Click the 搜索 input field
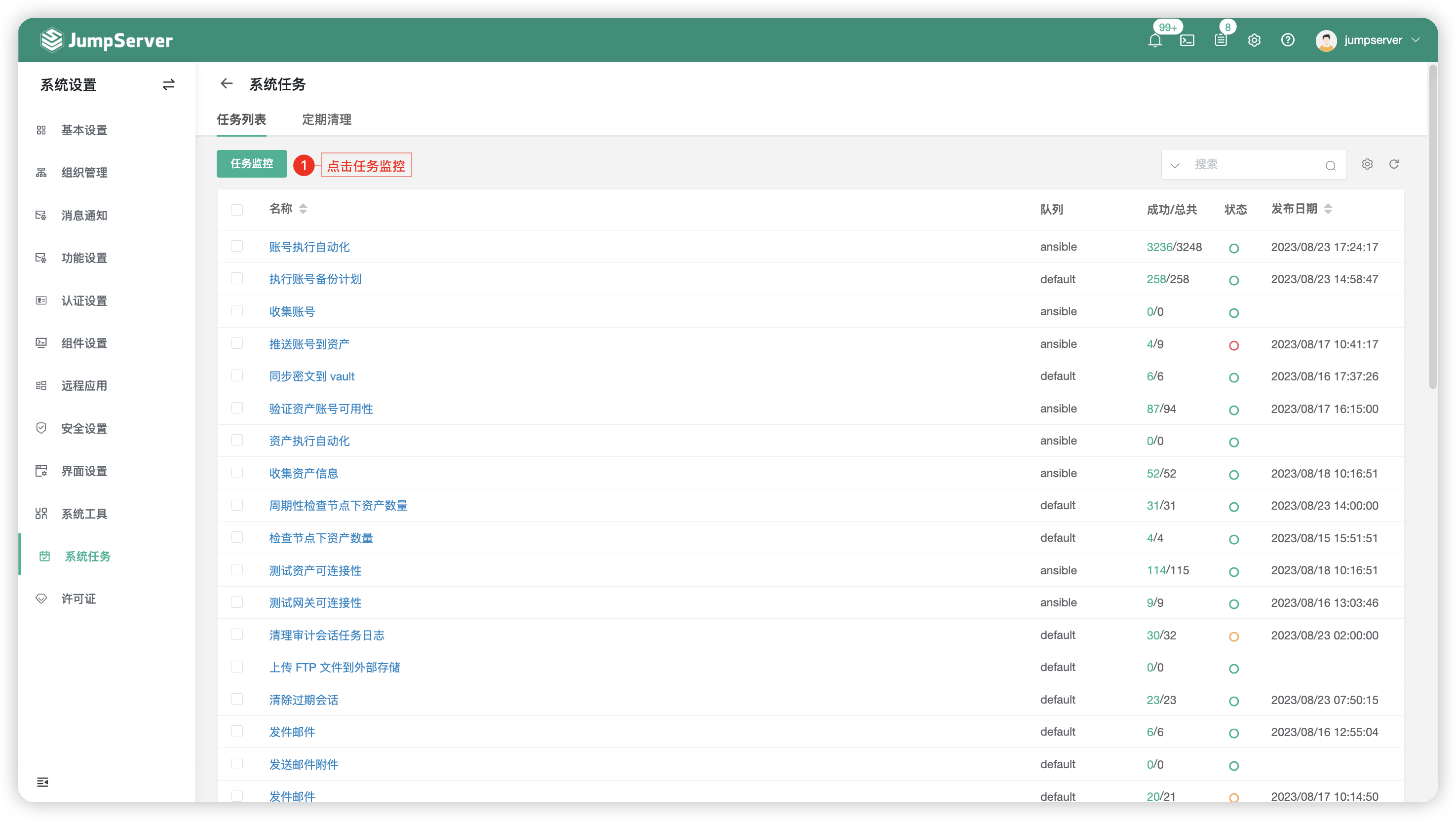This screenshot has width=1456, height=820. pyautogui.click(x=1255, y=164)
